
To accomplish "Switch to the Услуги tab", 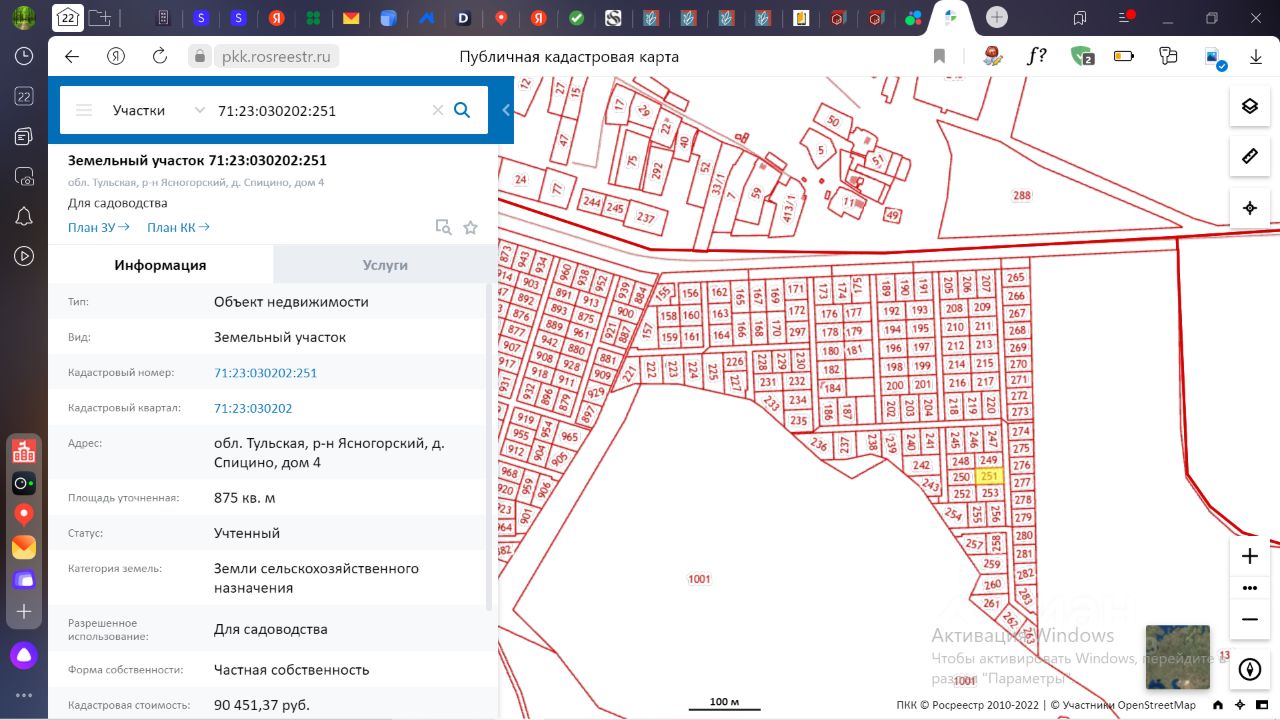I will tap(385, 265).
